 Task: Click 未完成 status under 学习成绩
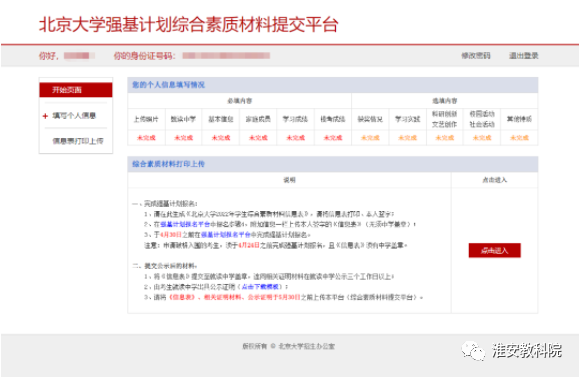(296, 138)
